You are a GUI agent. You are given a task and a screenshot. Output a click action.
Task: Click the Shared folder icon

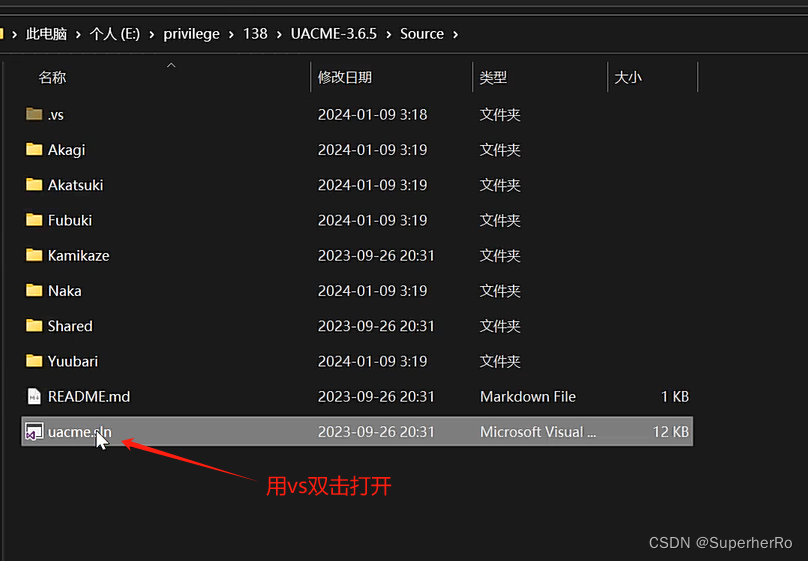point(34,326)
